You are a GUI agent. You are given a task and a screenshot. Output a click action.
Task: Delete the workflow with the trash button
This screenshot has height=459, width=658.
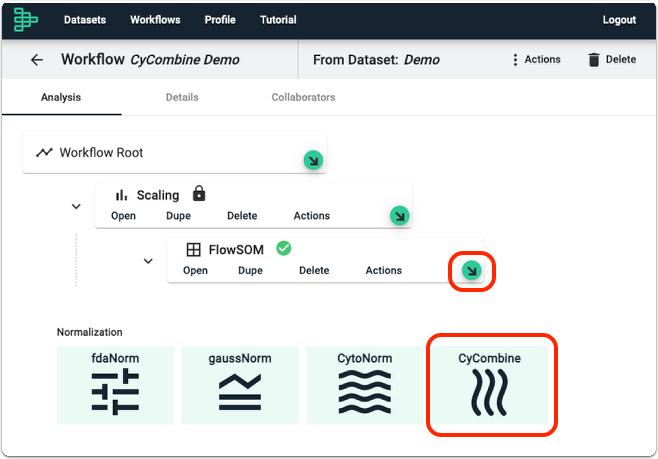coord(612,60)
